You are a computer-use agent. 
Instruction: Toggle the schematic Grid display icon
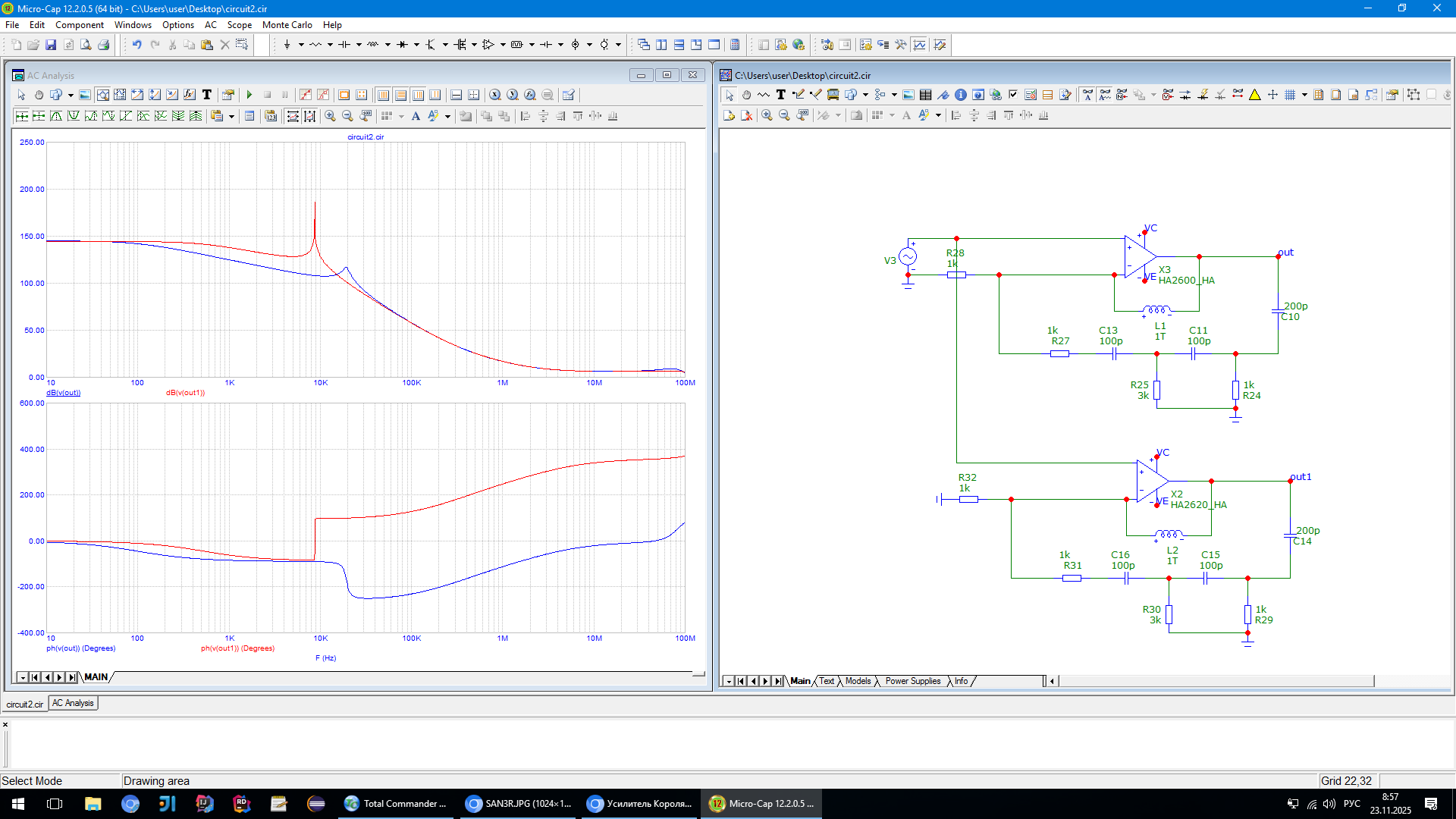[1290, 95]
